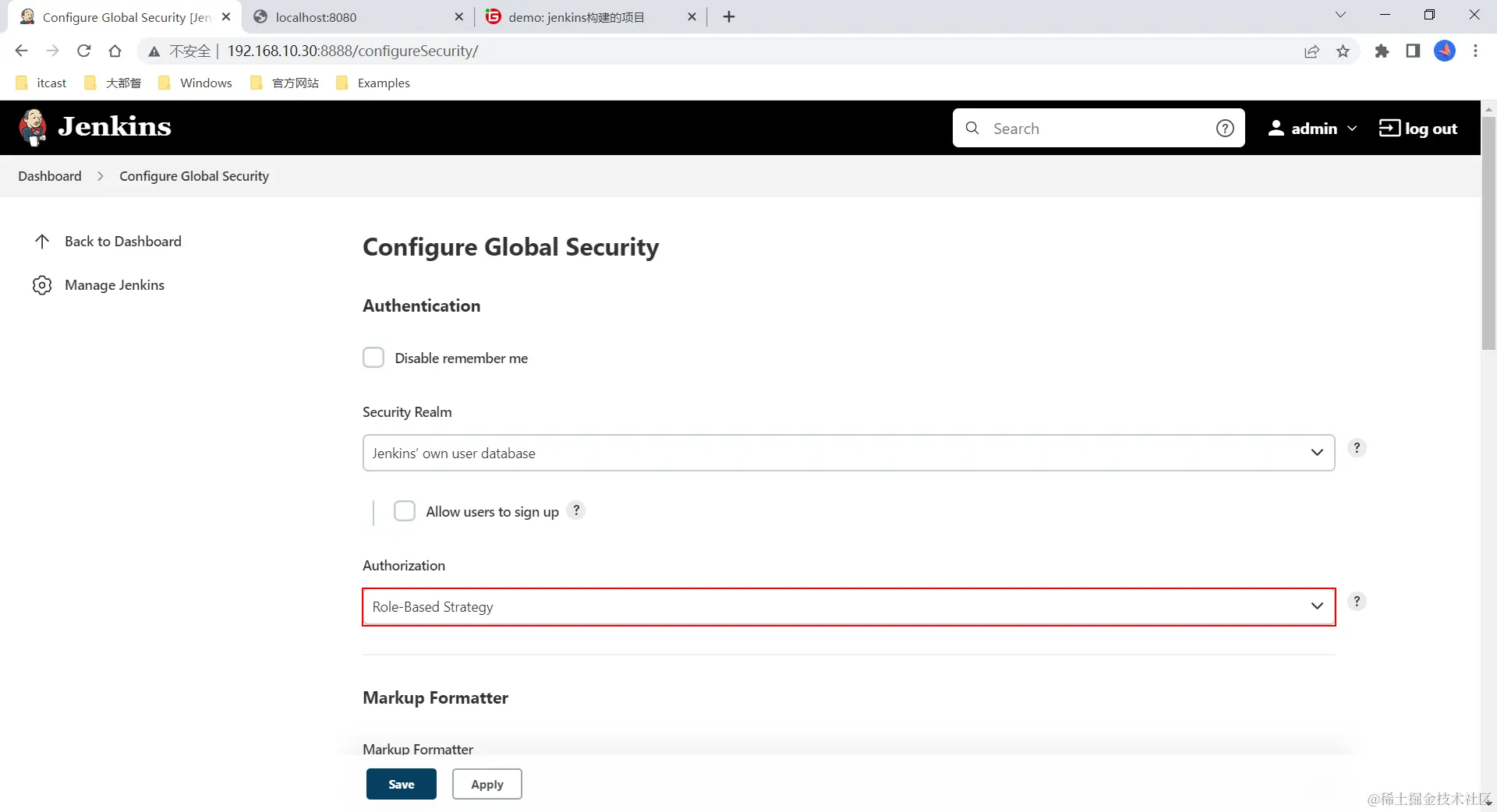Close the localhost:8080 tab

(458, 16)
